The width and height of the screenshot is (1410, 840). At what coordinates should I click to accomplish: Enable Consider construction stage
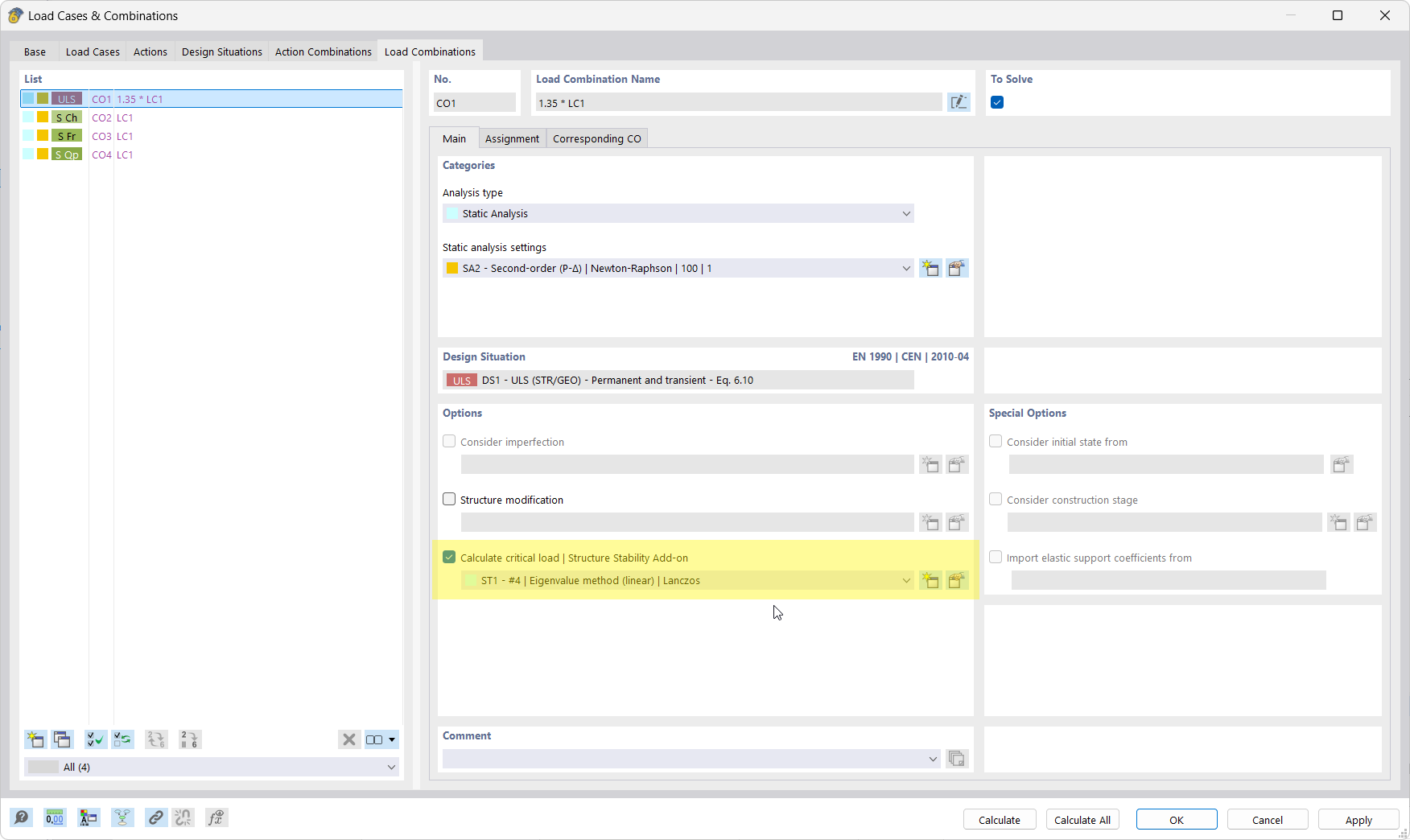pyautogui.click(x=996, y=499)
